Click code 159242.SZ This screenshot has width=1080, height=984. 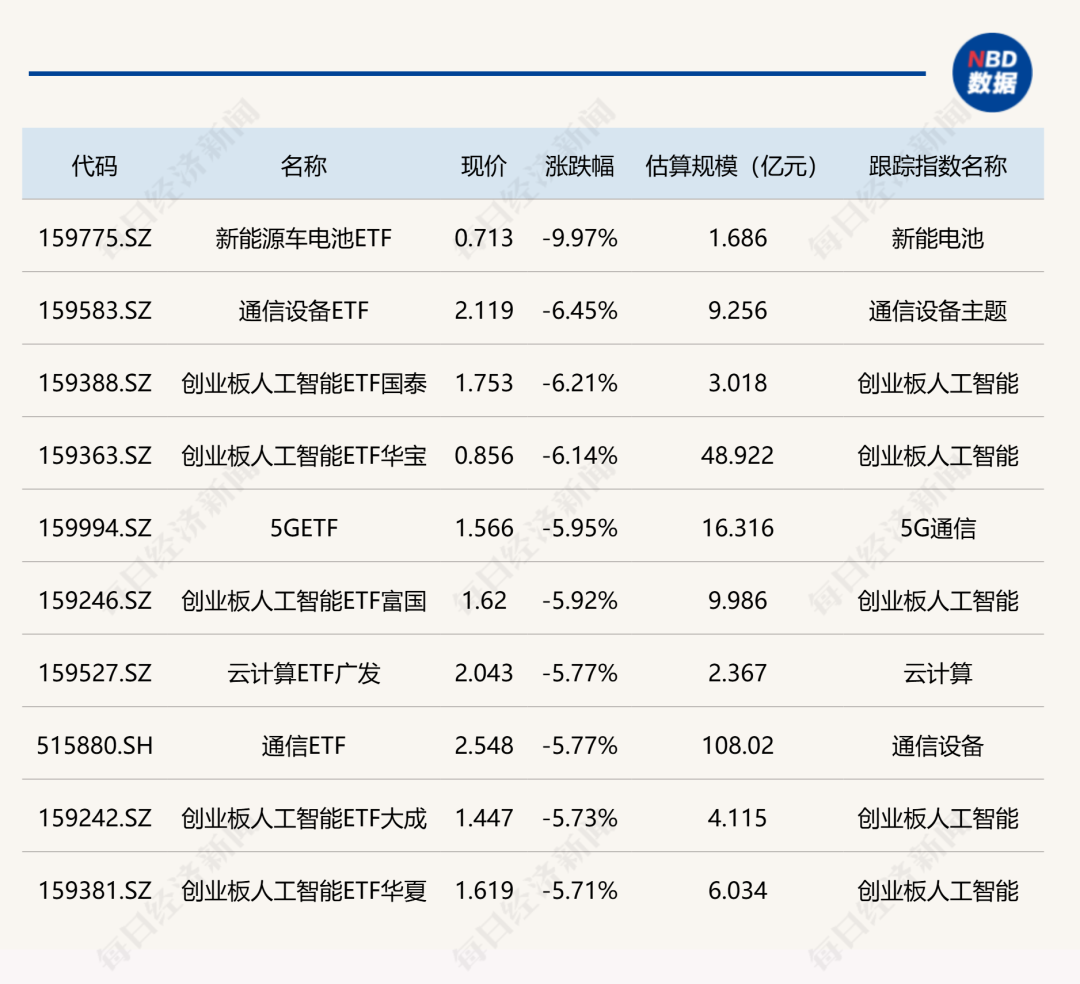94,818
